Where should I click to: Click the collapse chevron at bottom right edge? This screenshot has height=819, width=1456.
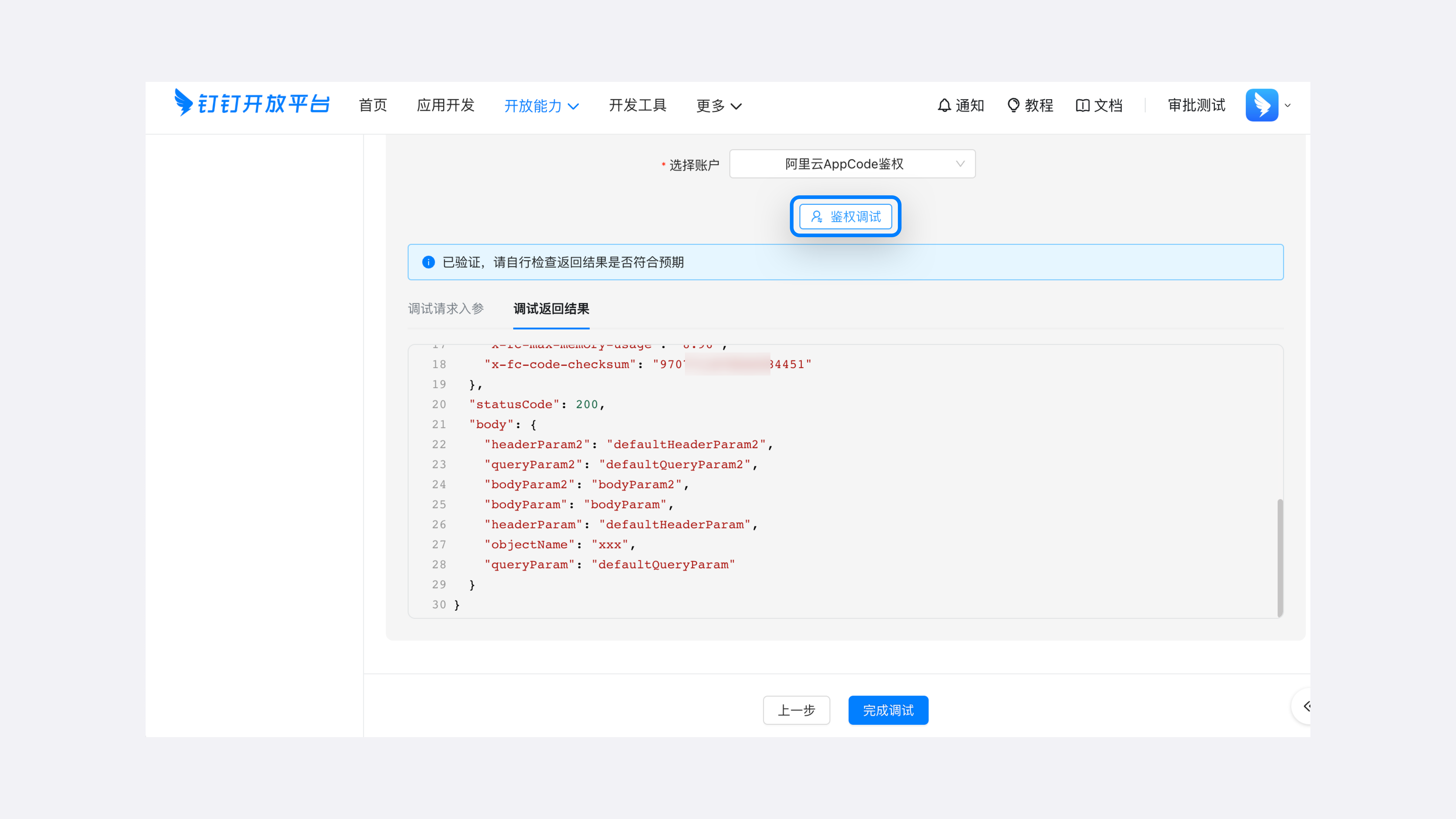tap(1307, 706)
